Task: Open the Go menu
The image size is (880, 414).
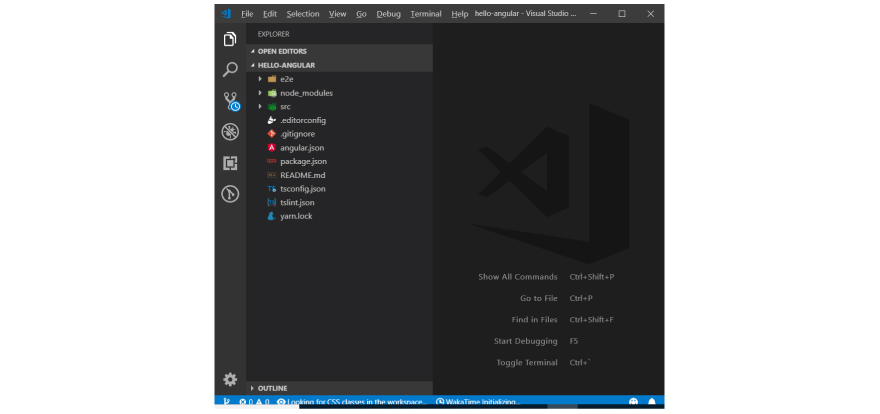Action: (361, 14)
